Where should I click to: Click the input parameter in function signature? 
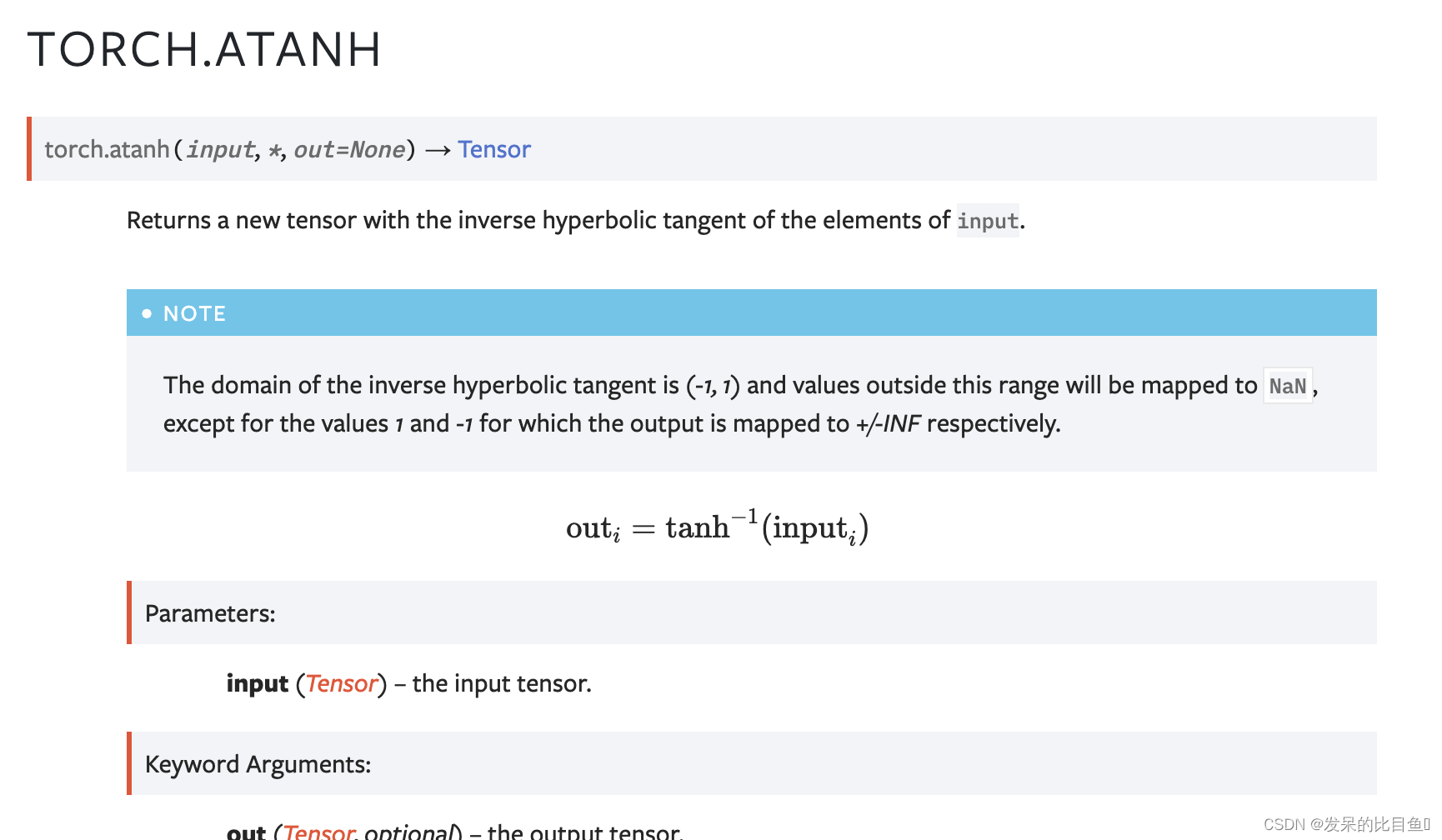(x=220, y=149)
